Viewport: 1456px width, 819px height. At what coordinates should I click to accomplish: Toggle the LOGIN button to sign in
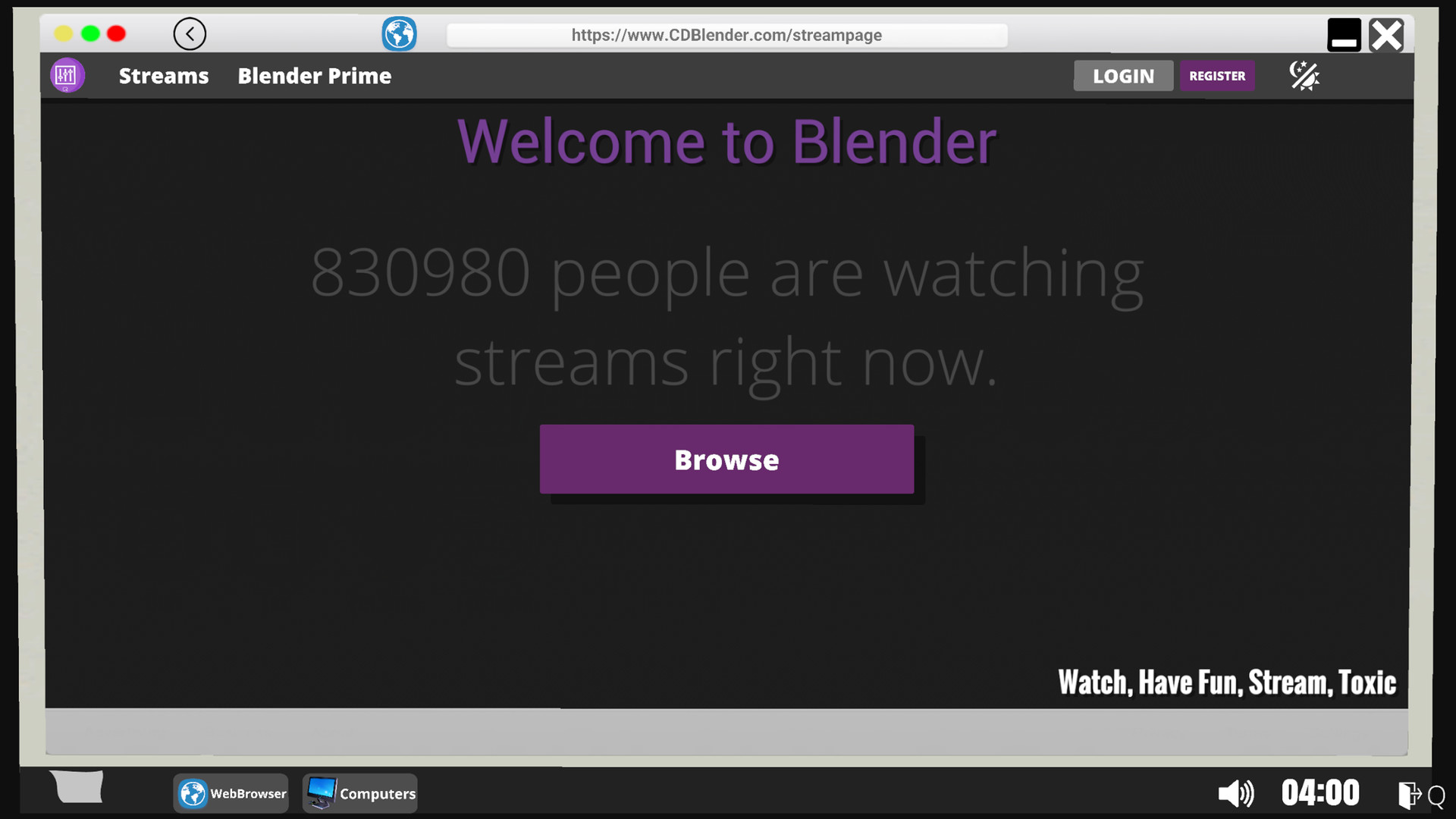1123,75
